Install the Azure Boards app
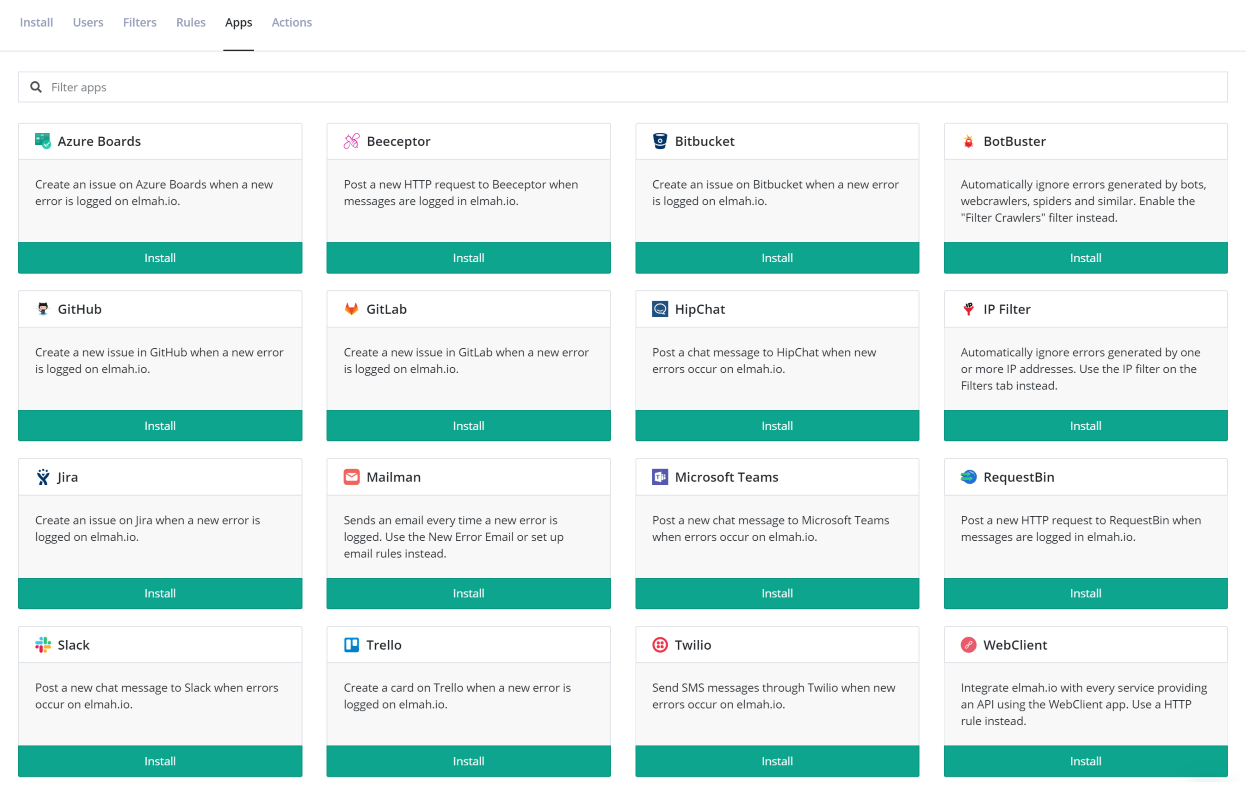Image resolution: width=1246 pixels, height=785 pixels. pos(160,257)
